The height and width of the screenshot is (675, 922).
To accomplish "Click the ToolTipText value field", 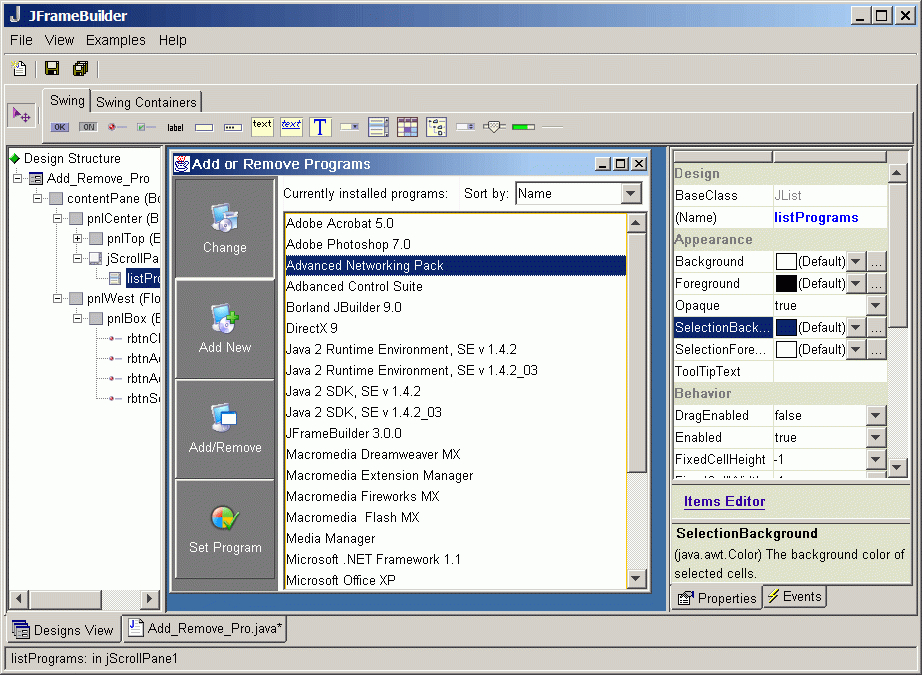I will (830, 372).
